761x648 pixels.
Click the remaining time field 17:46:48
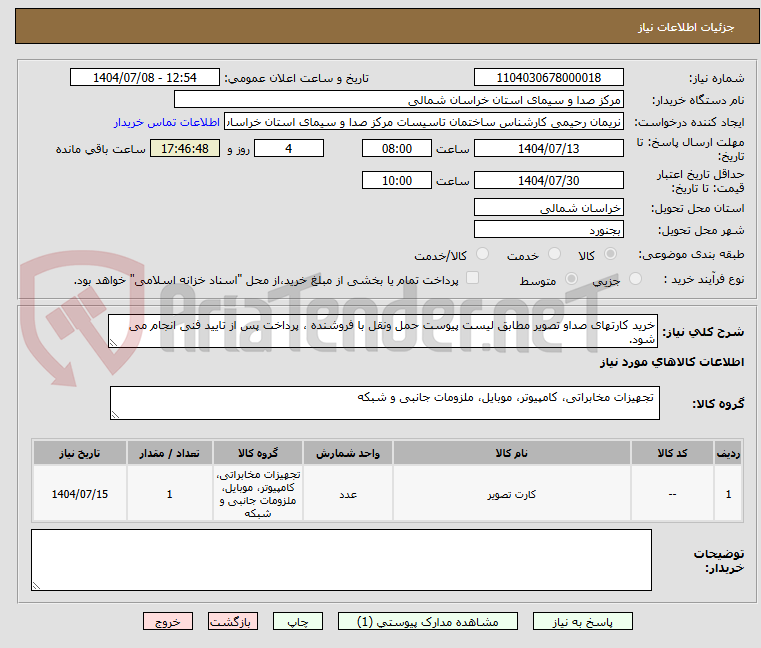(x=185, y=149)
